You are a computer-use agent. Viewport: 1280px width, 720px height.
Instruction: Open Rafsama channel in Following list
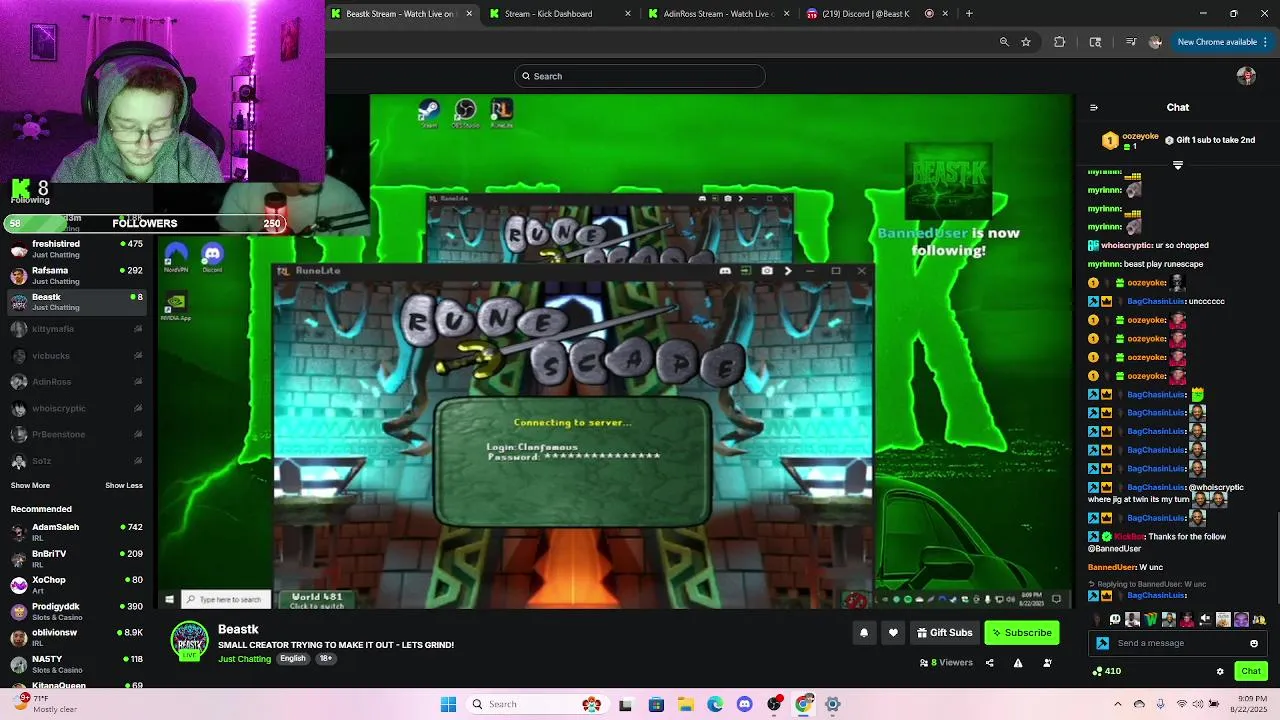pyautogui.click(x=77, y=274)
